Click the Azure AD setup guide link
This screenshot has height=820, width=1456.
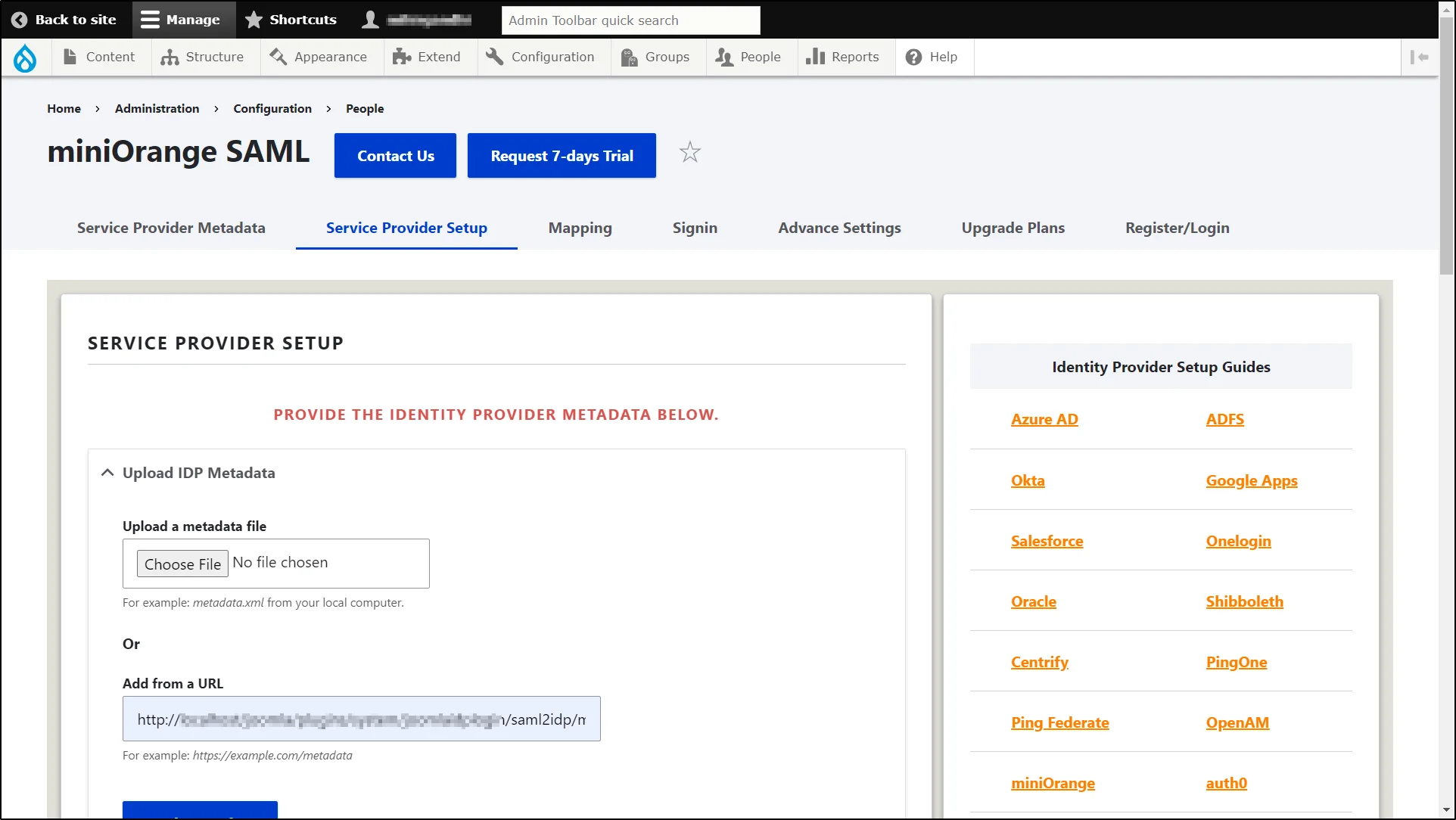(x=1043, y=418)
